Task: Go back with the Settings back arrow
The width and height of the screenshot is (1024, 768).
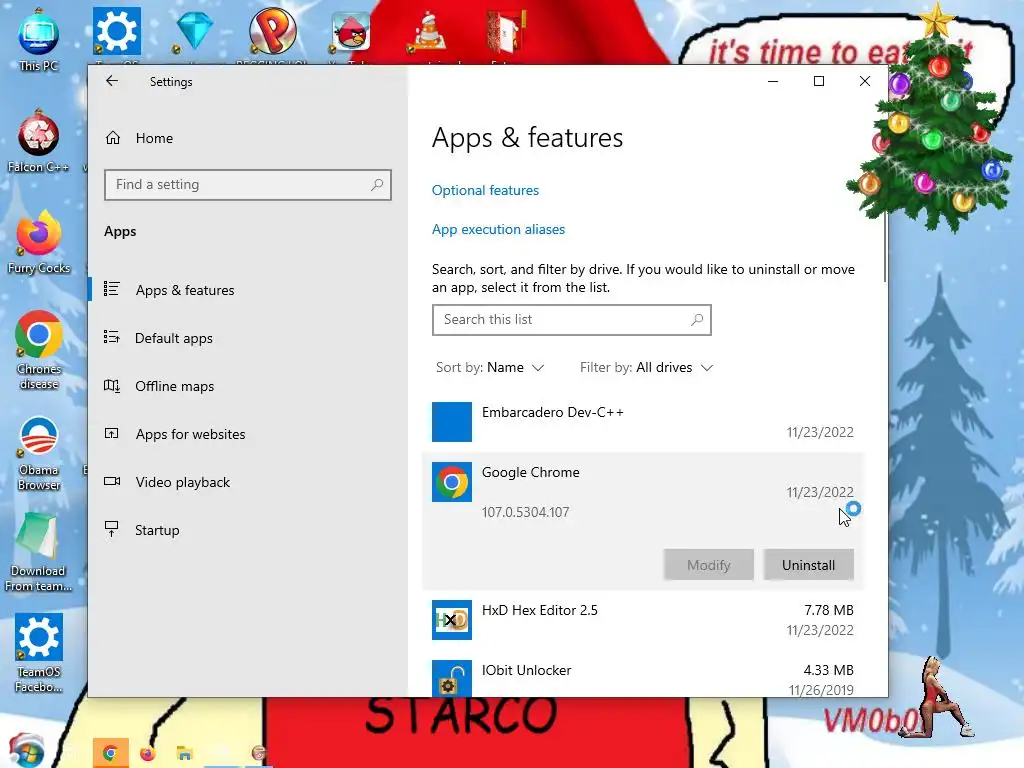Action: click(x=112, y=81)
